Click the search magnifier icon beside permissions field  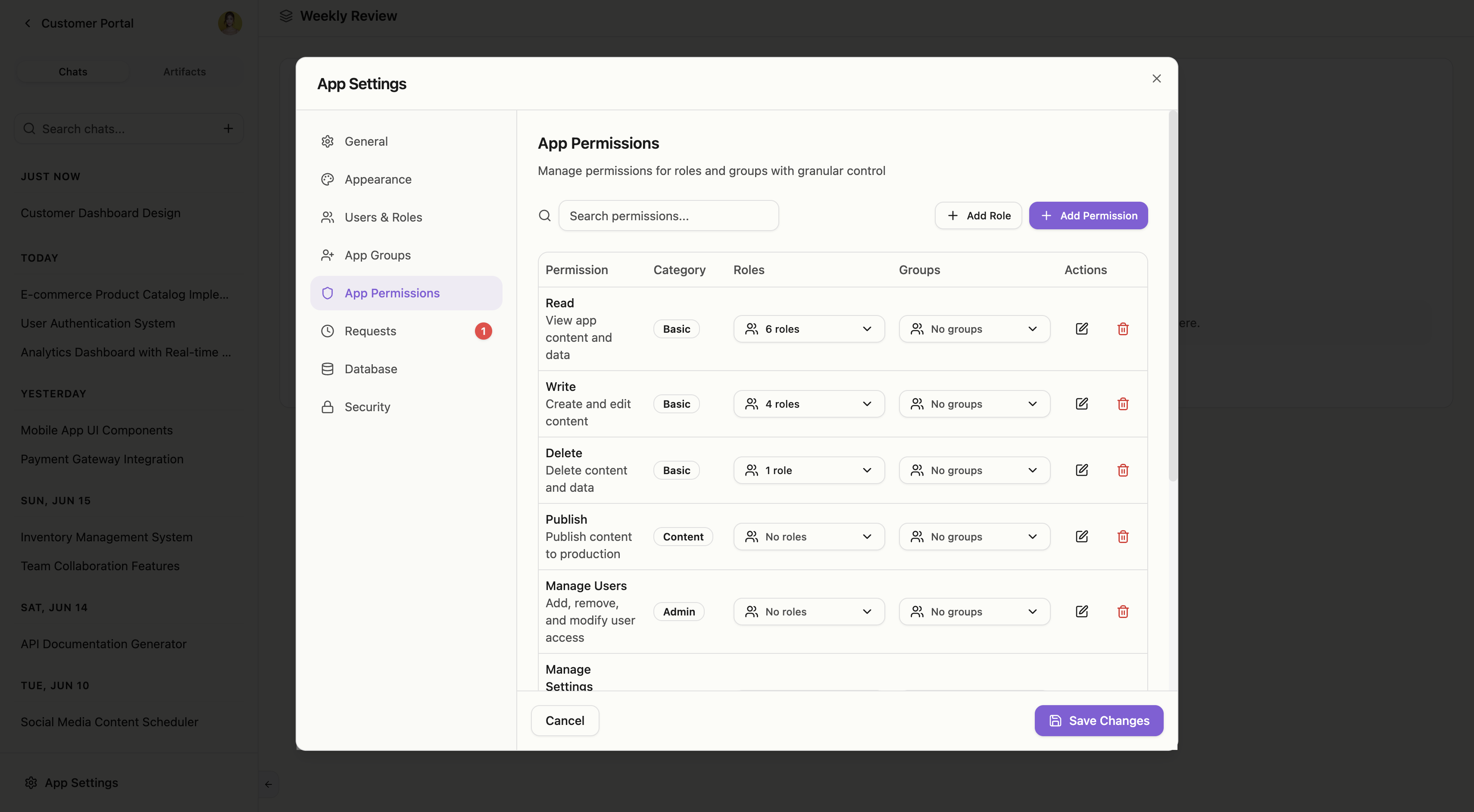545,216
